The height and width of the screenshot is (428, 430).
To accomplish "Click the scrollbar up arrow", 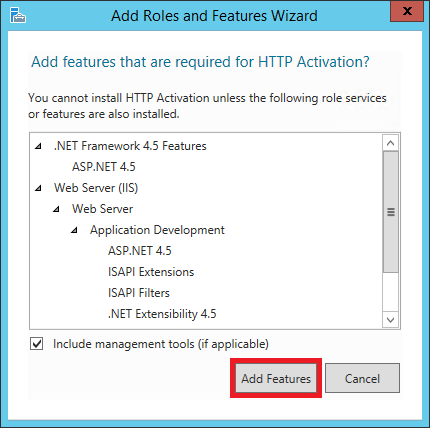I will [x=391, y=143].
